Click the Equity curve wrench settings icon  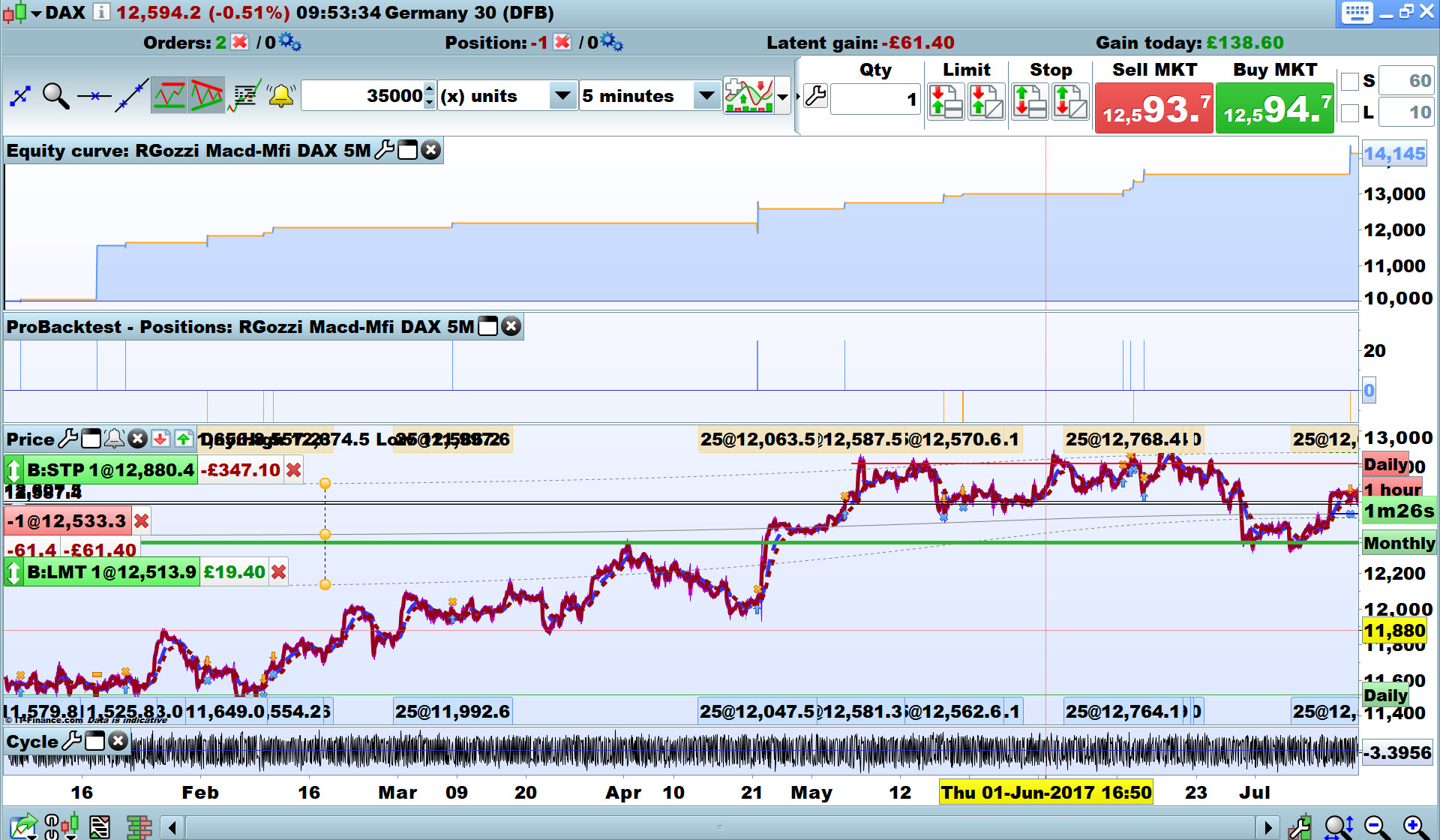pos(384,150)
